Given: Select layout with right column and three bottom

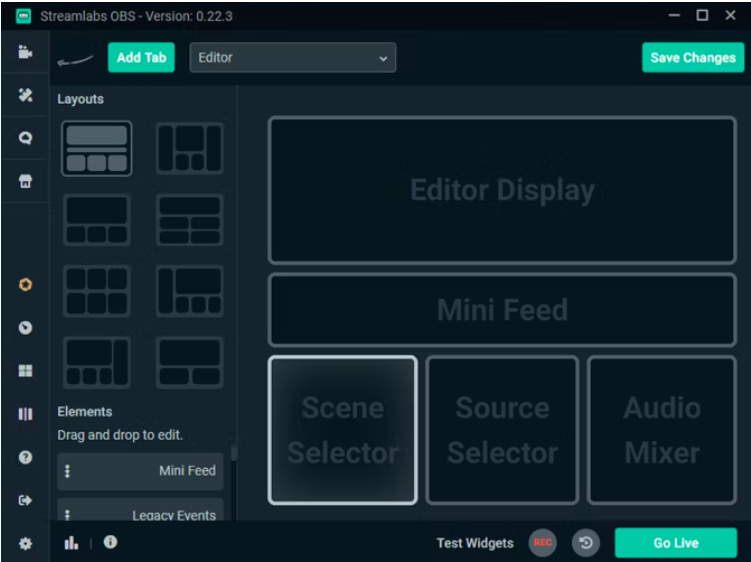Looking at the screenshot, I should (x=97, y=362).
